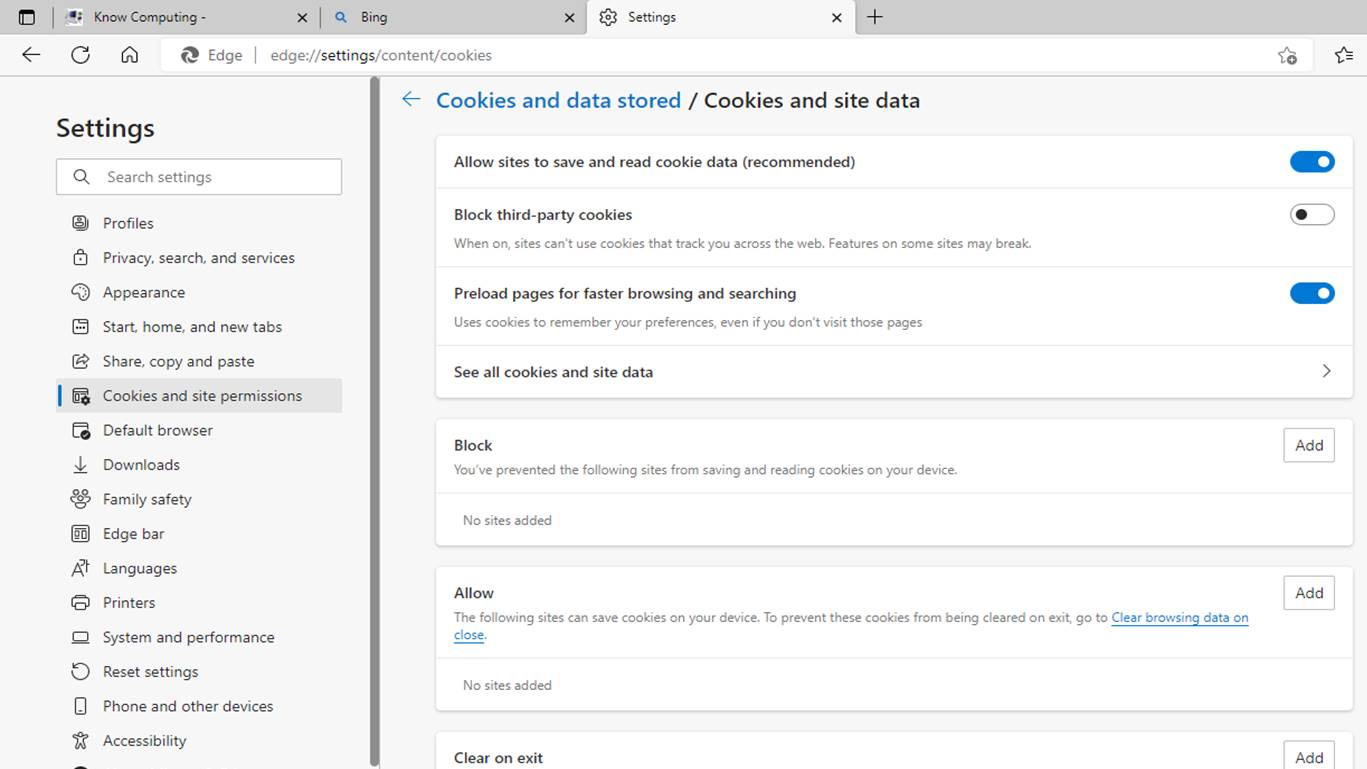Click Add button in Allow section
Image resolution: width=1367 pixels, height=769 pixels.
pos(1308,593)
